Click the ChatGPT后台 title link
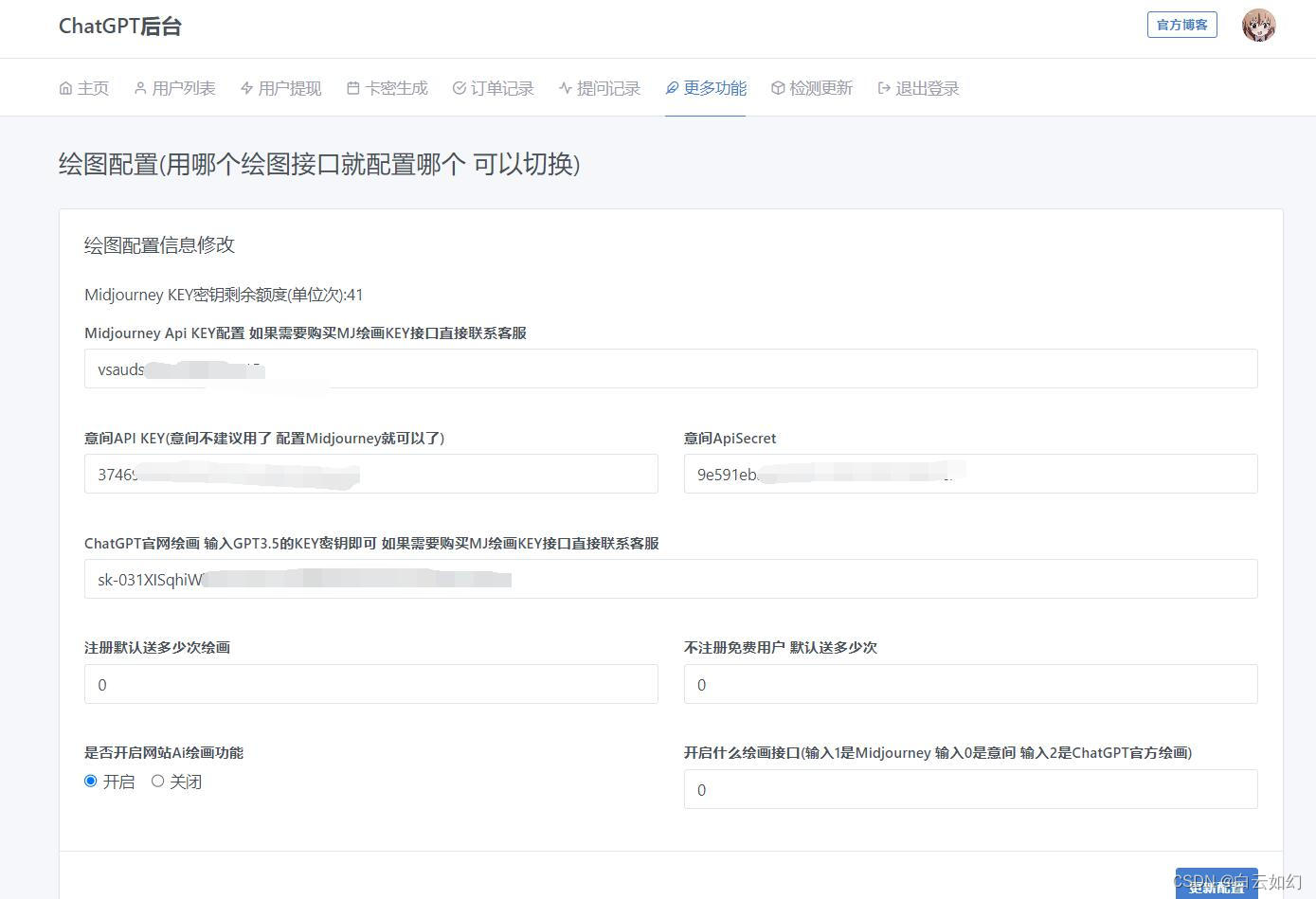Image resolution: width=1316 pixels, height=899 pixels. click(120, 26)
